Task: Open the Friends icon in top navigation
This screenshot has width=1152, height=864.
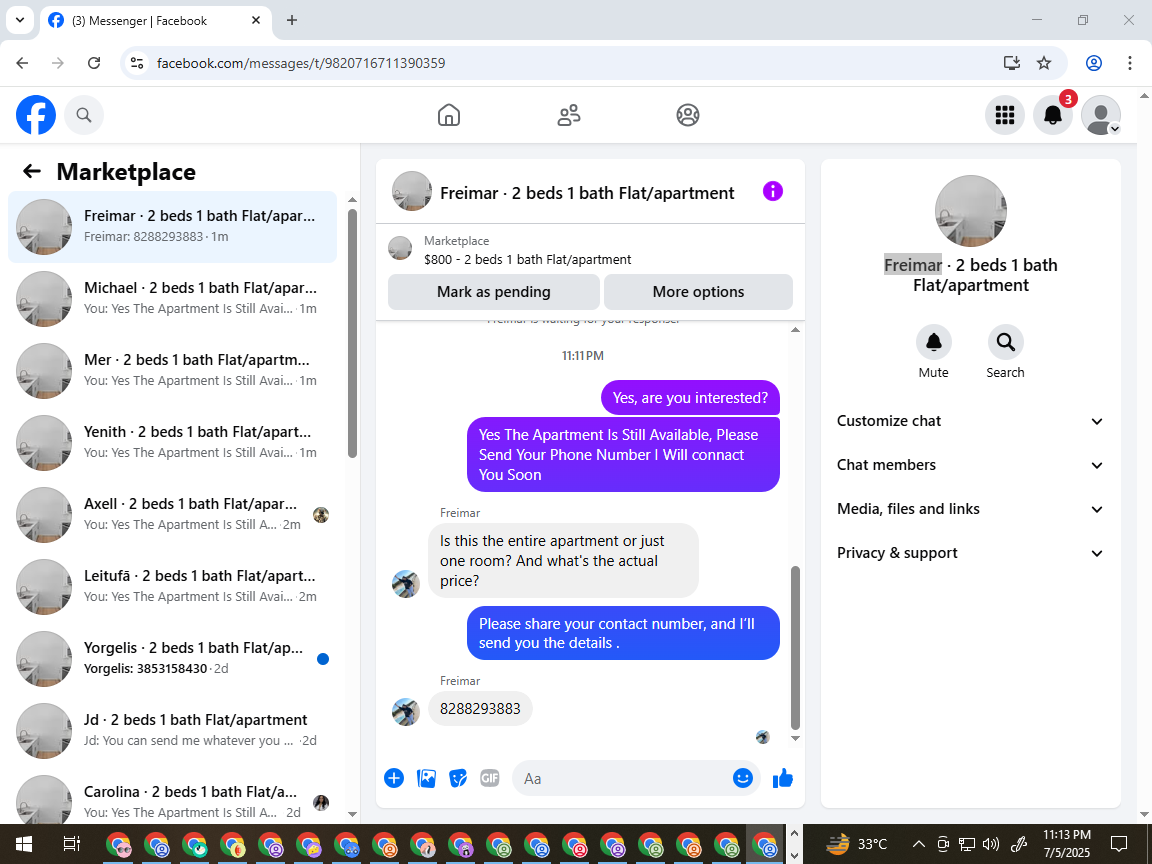Action: (569, 115)
